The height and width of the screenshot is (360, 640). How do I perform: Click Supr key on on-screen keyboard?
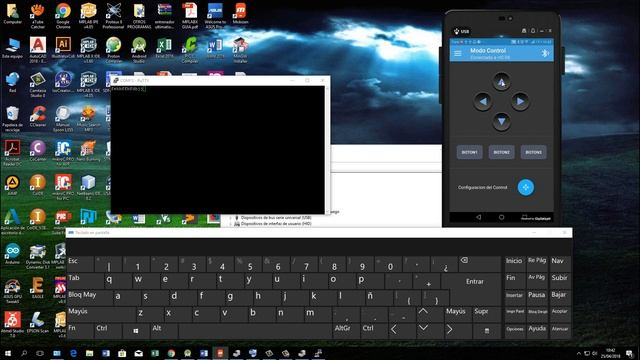486,315
